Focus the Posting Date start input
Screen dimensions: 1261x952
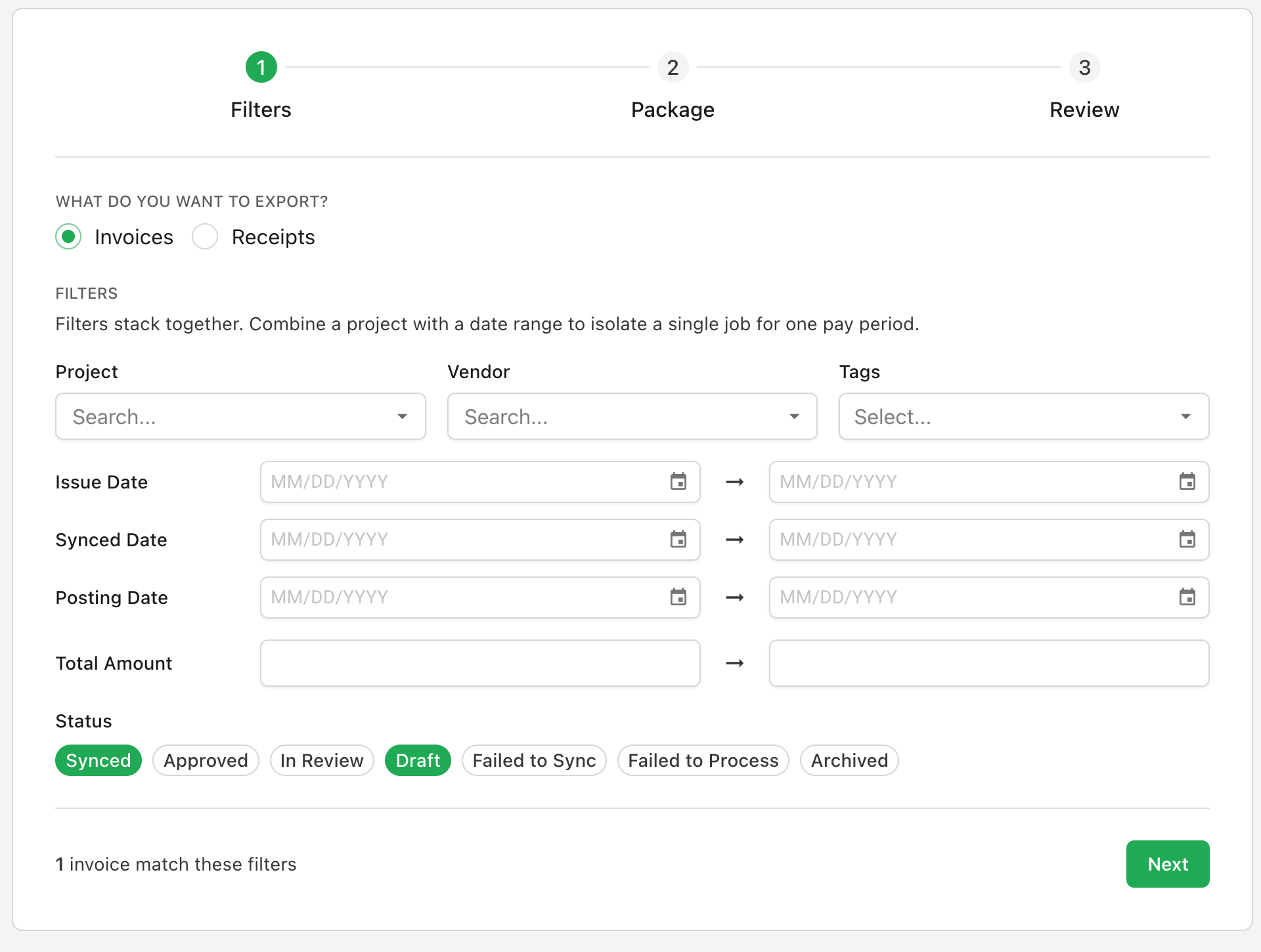point(480,597)
